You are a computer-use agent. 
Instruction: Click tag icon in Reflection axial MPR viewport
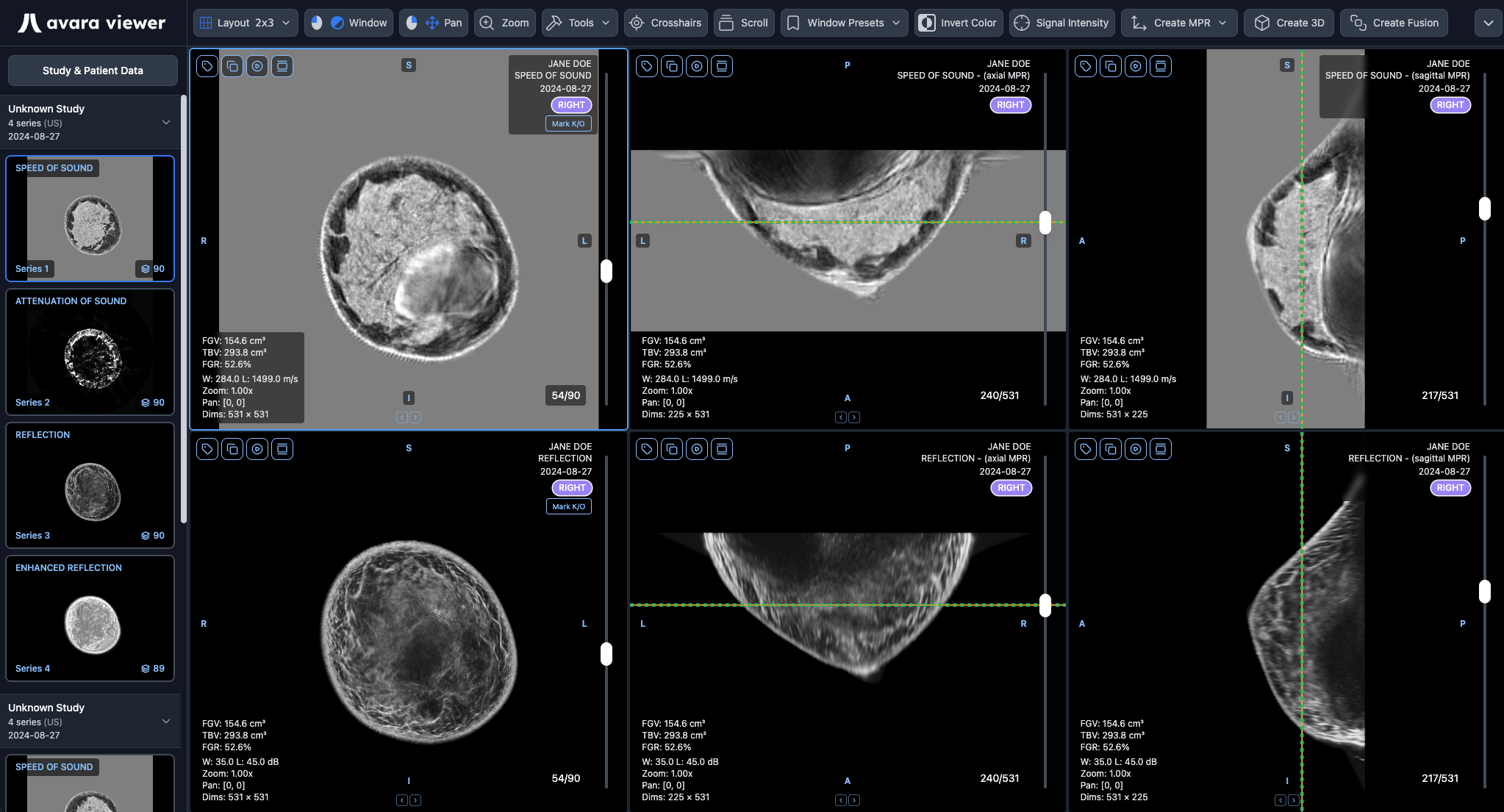[647, 449]
